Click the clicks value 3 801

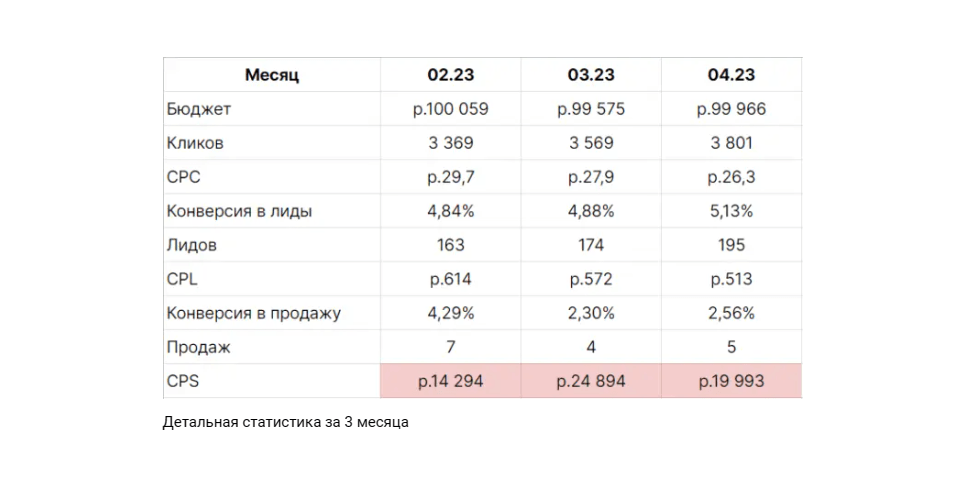click(x=731, y=143)
